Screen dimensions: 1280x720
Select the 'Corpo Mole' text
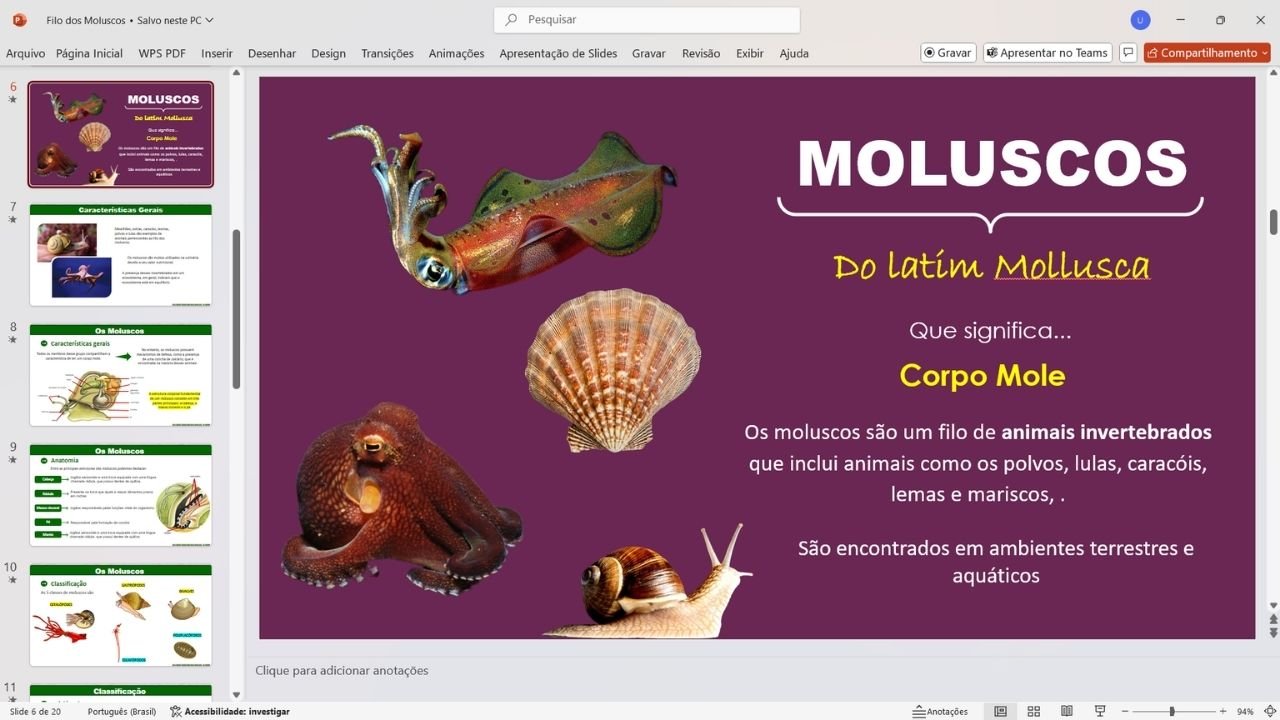point(982,376)
